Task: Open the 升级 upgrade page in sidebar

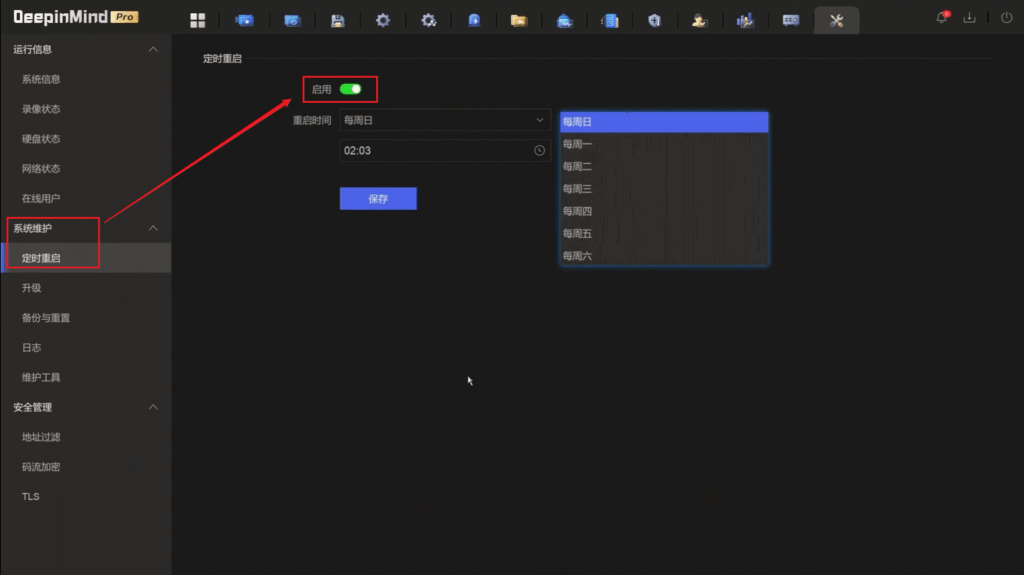Action: pos(32,288)
